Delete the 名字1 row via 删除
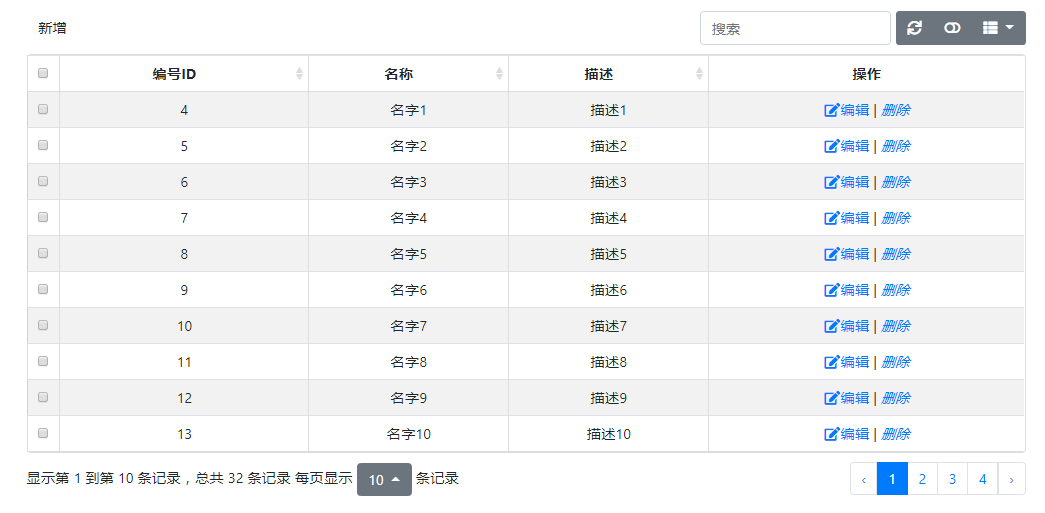 coord(896,110)
